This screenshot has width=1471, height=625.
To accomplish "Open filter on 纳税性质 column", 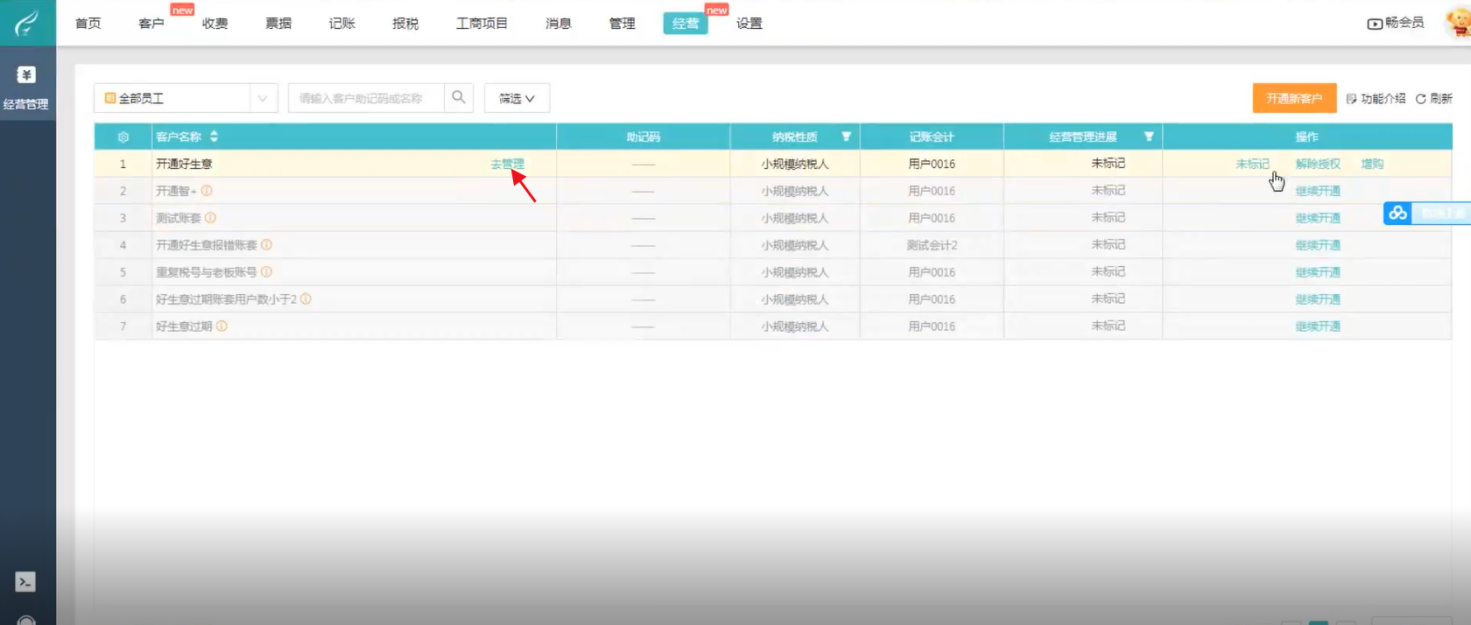I will [847, 137].
